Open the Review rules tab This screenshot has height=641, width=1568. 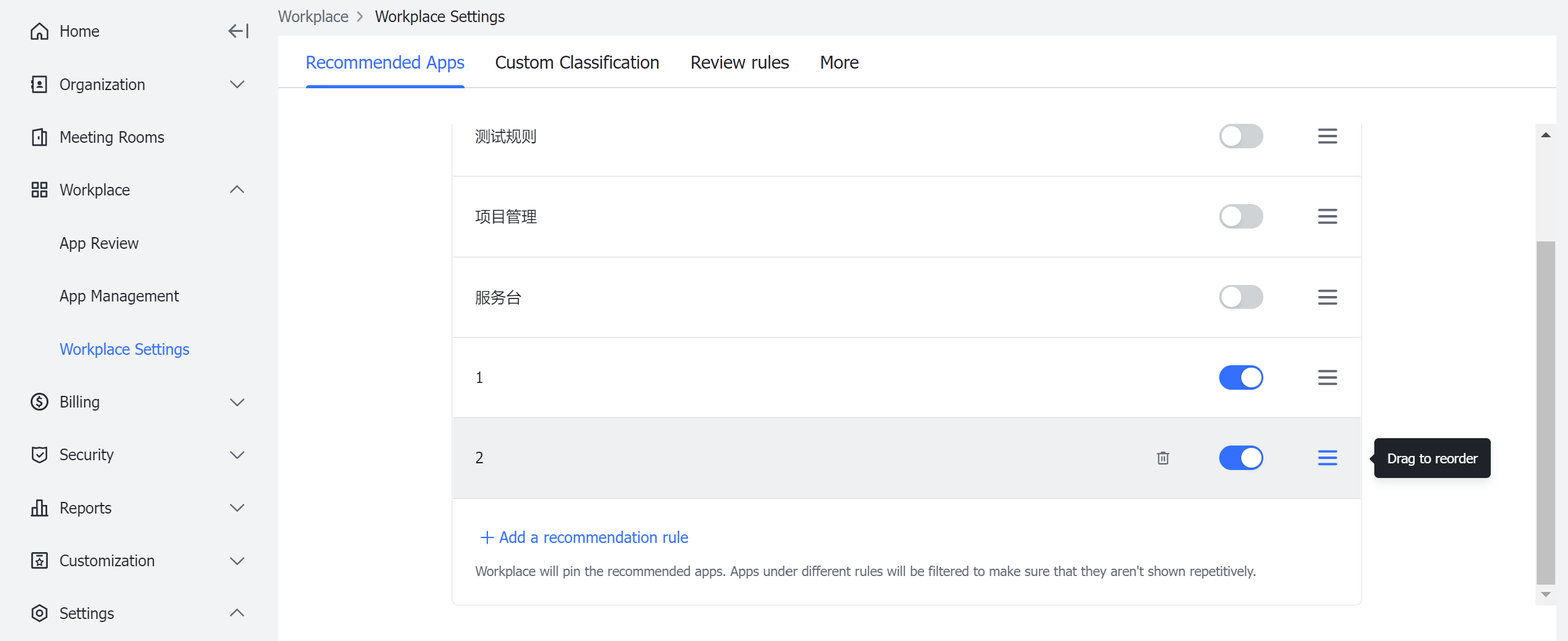[x=739, y=62]
